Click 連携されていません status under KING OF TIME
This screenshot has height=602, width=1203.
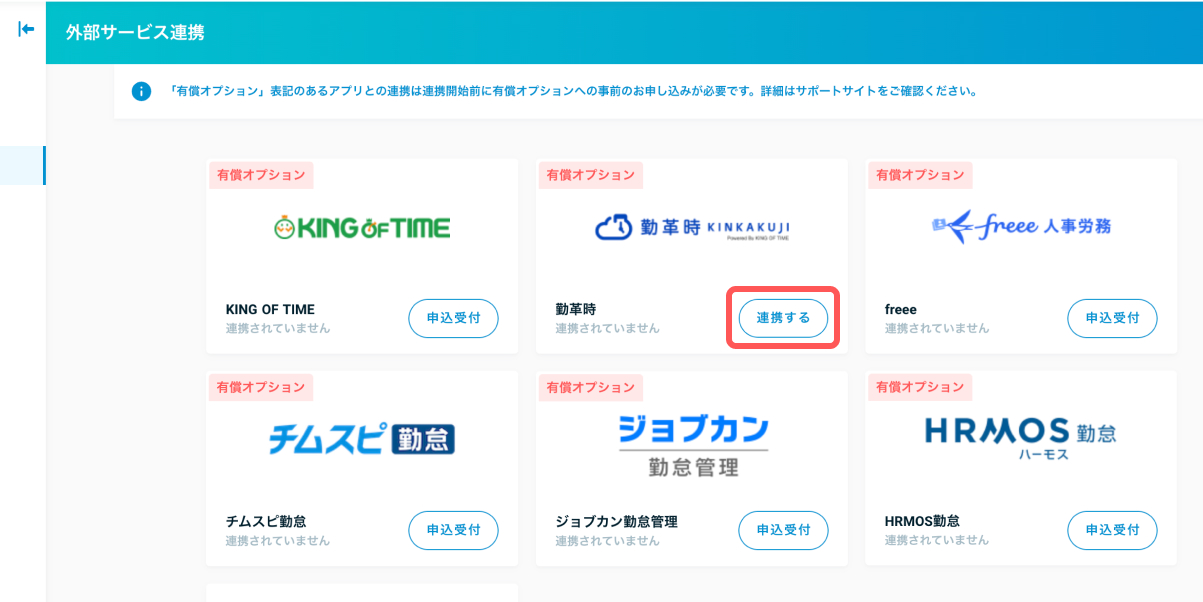click(278, 328)
